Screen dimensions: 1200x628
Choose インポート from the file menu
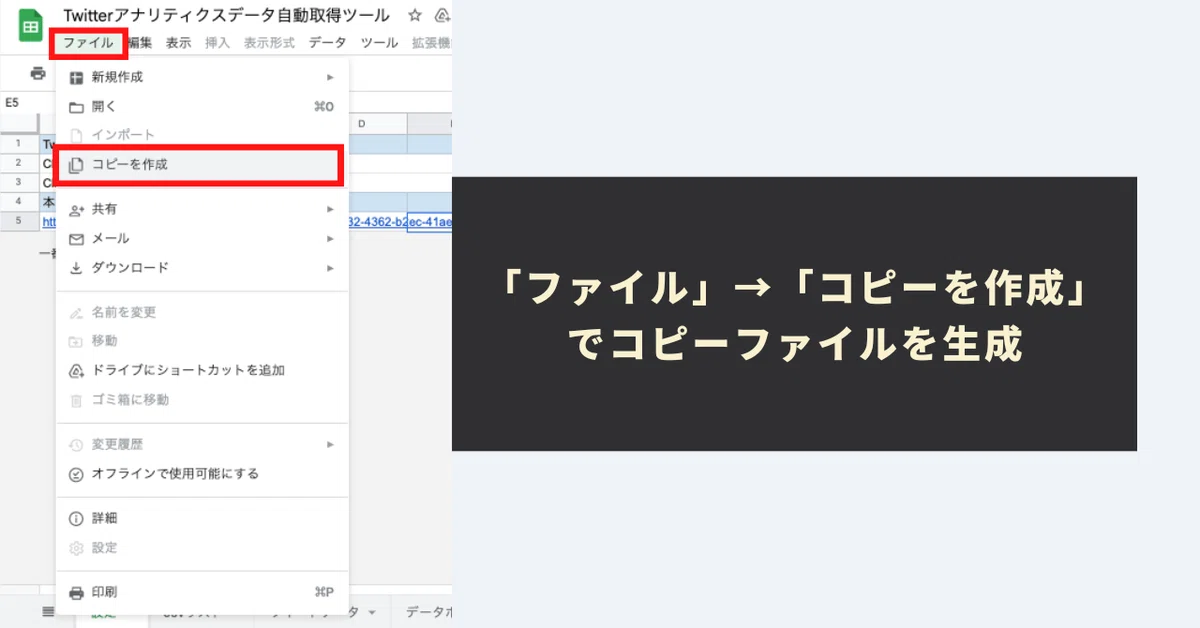click(x=202, y=135)
